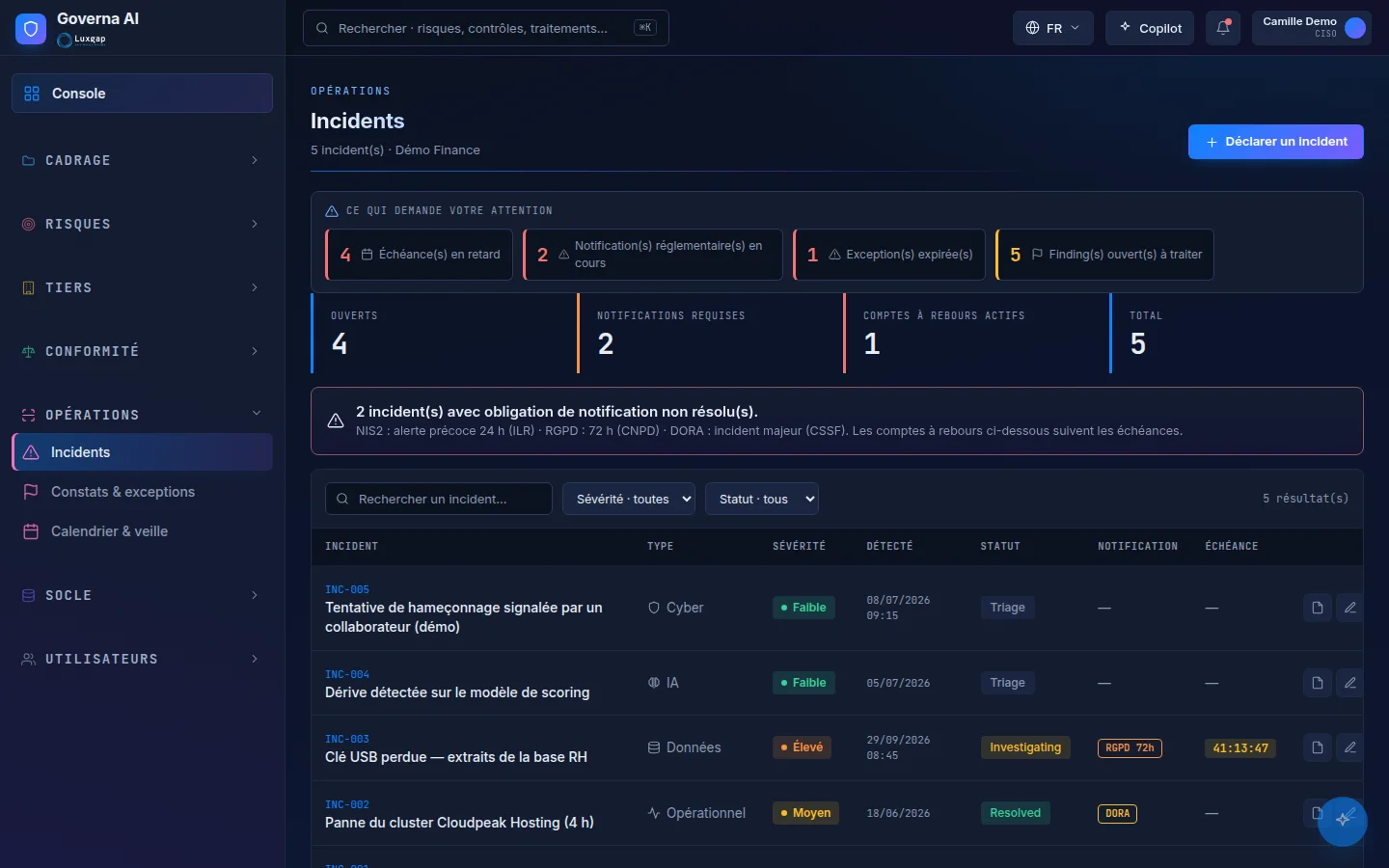Select Incidents in the sidebar
Viewport: 1389px width, 868px height.
point(142,452)
